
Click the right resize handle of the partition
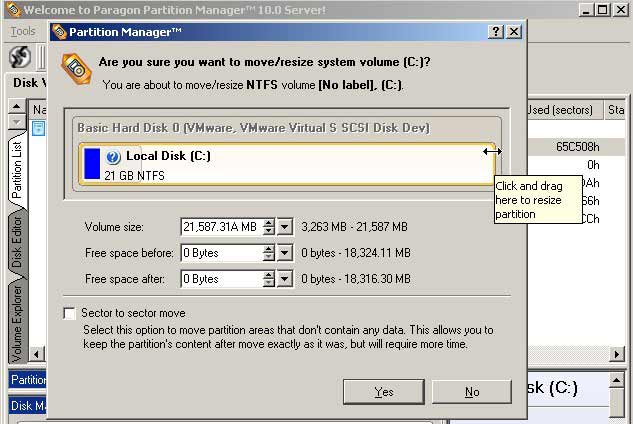pos(492,152)
